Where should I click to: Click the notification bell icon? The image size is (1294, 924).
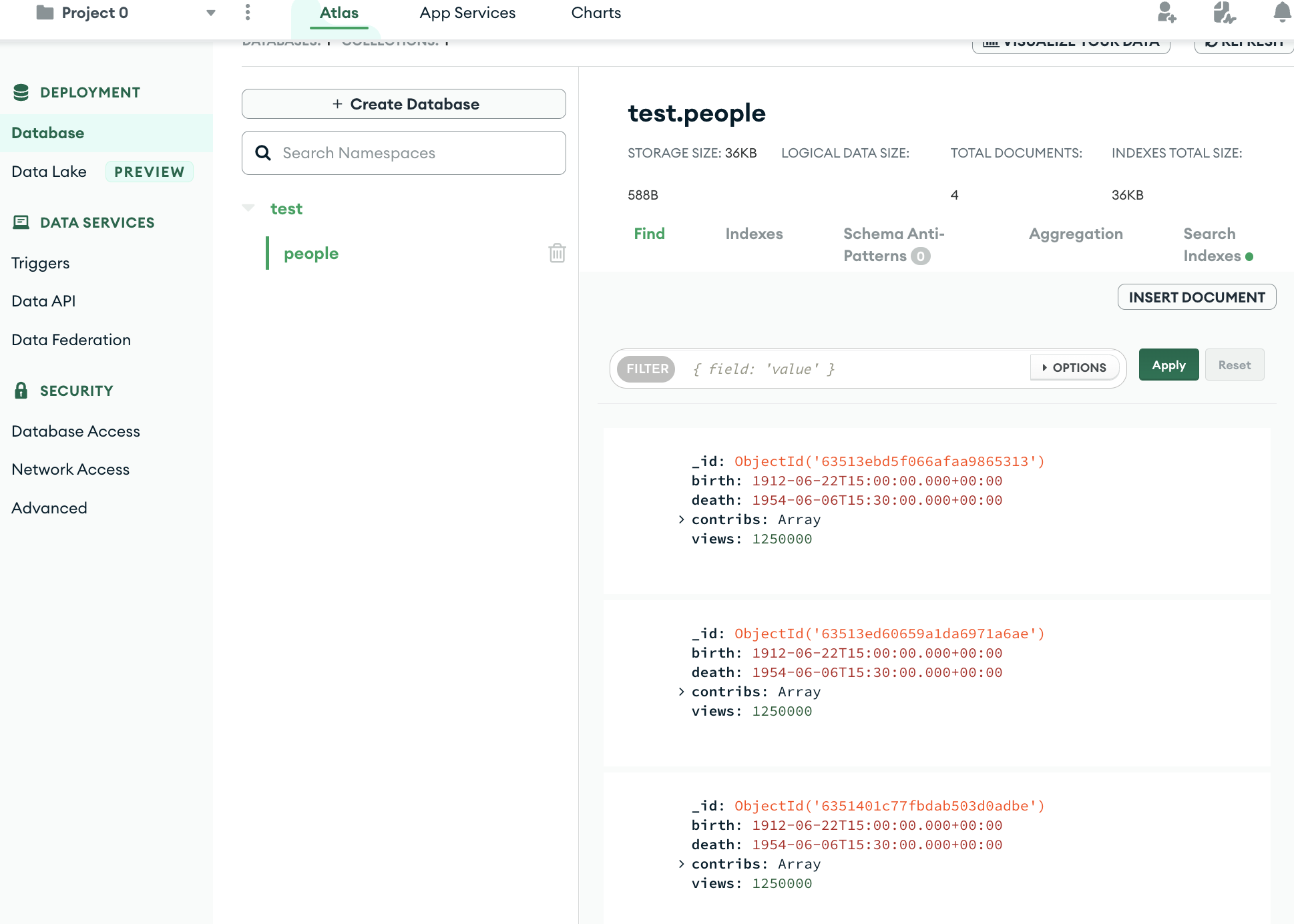1281,13
